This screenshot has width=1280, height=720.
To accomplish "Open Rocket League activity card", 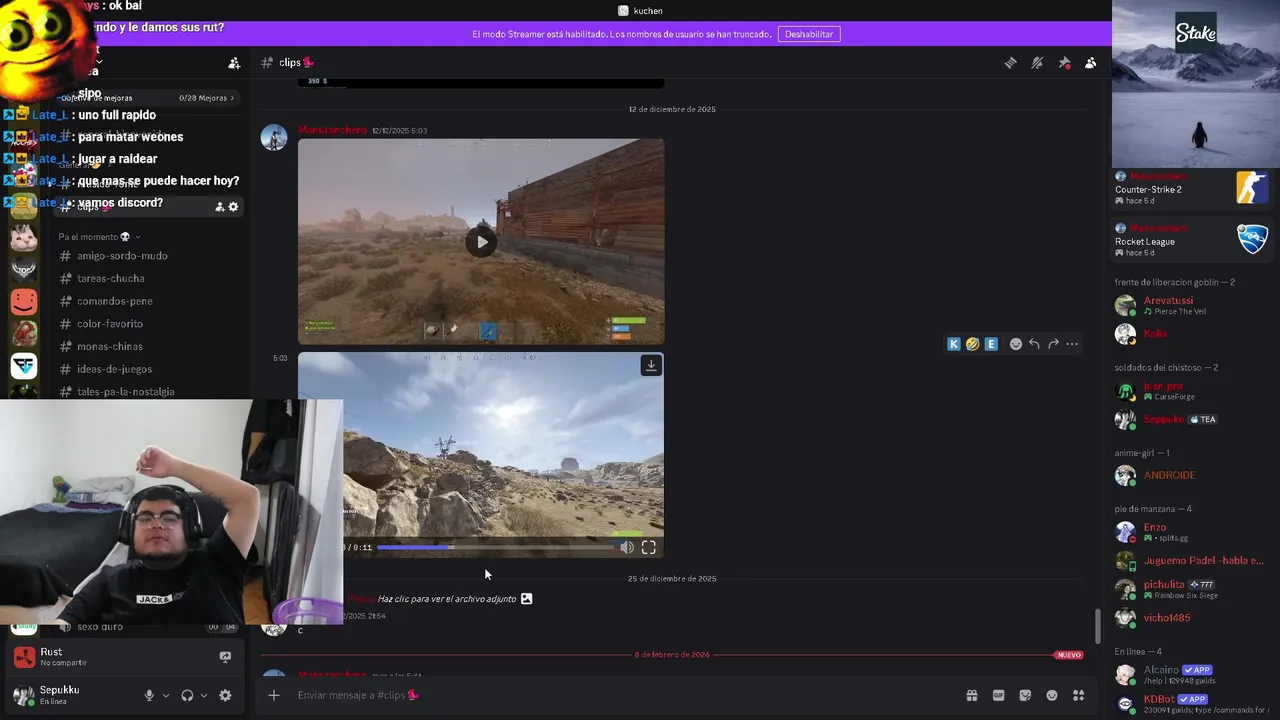I will 1193,240.
